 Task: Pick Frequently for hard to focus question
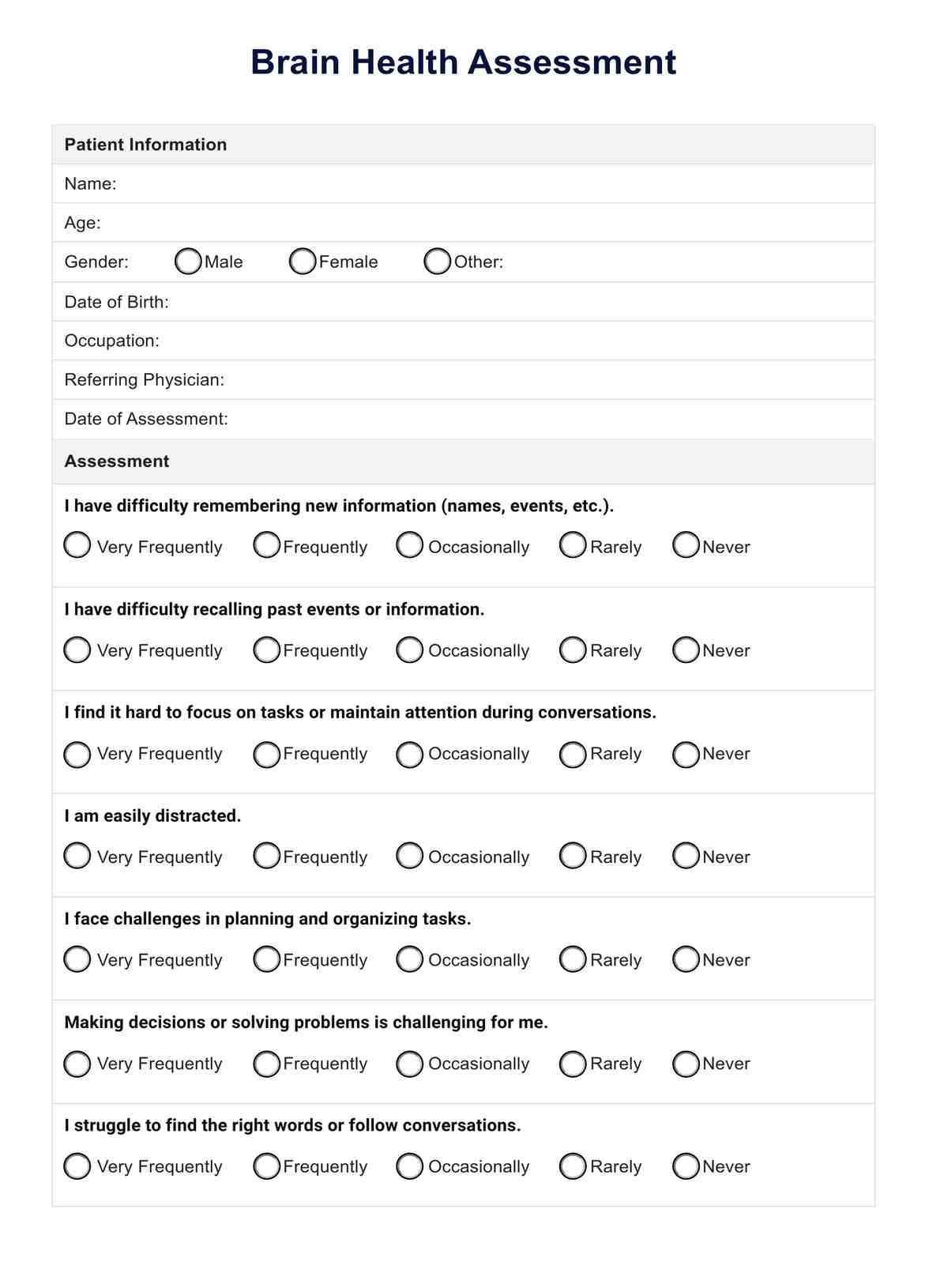coord(267,754)
